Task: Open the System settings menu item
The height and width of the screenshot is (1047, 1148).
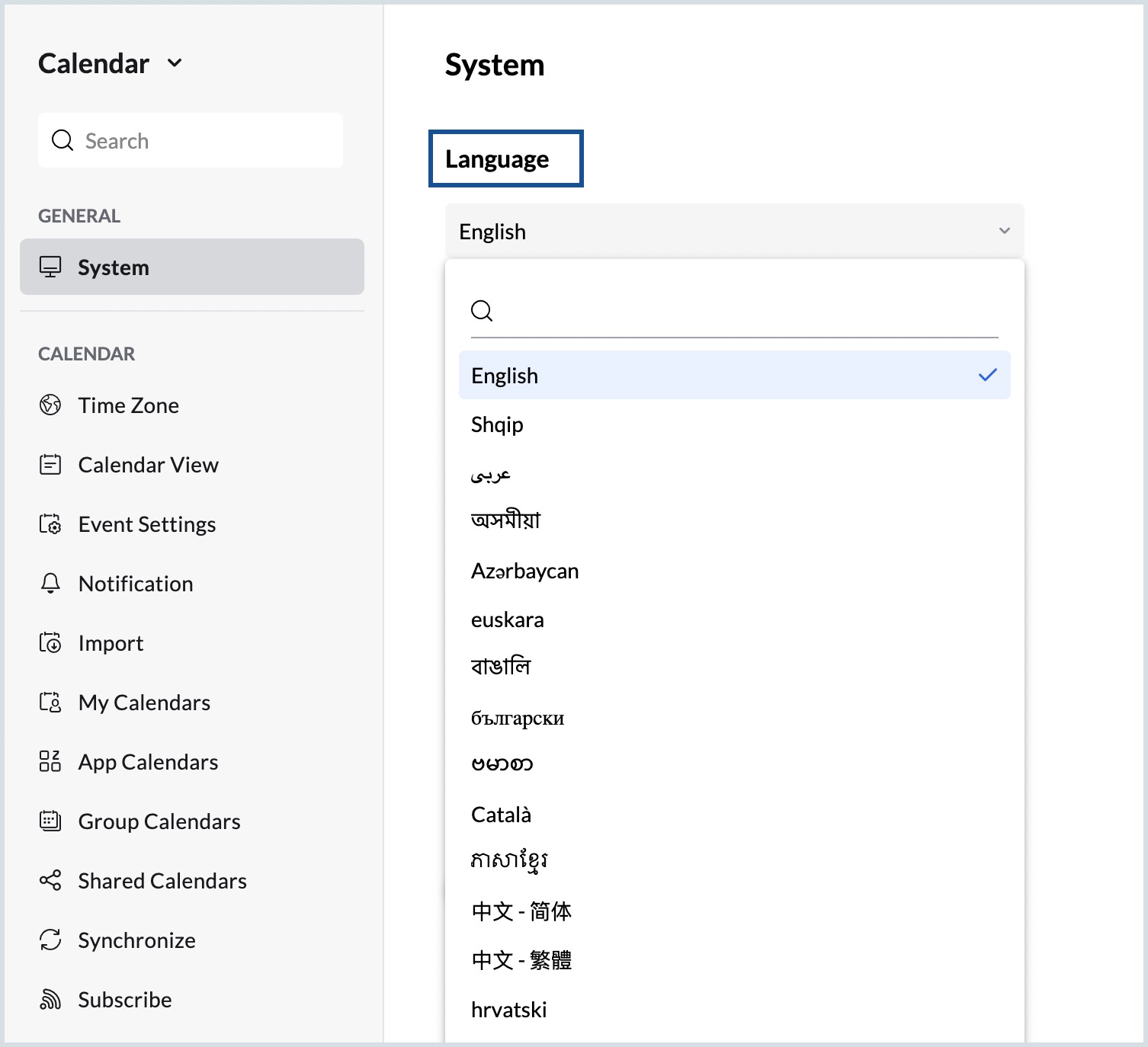Action: click(x=191, y=267)
